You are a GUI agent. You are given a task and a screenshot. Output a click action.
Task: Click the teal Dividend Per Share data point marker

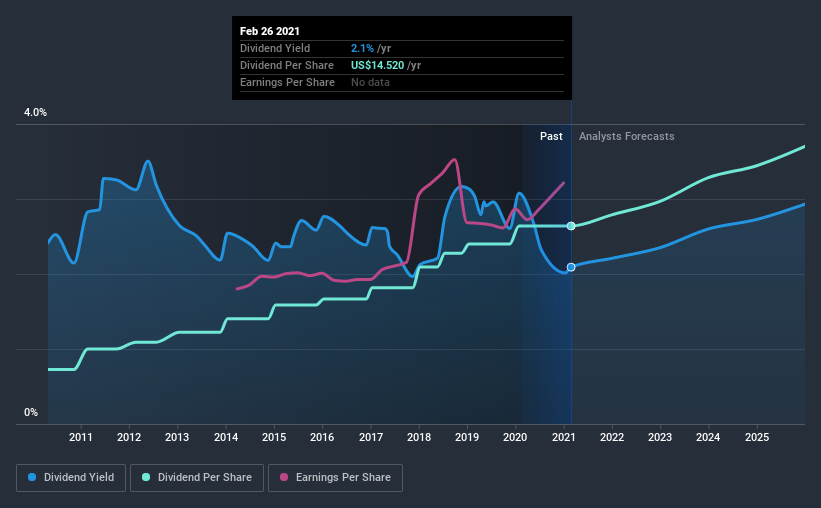pos(571,226)
